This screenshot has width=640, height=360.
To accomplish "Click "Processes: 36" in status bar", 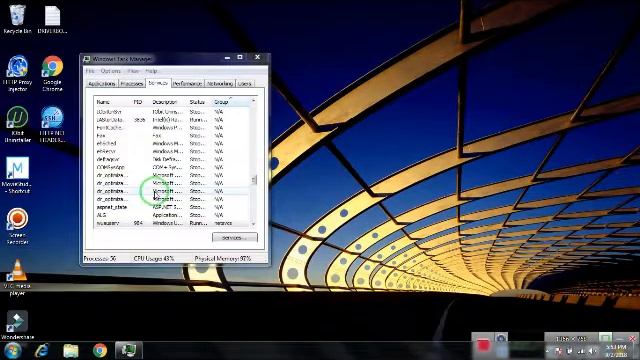I will [100, 259].
